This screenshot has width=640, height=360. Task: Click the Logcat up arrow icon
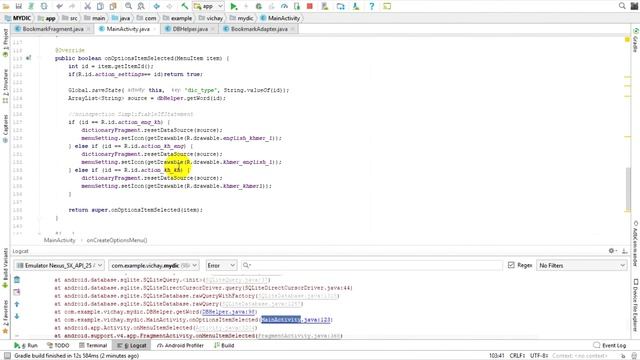point(17,304)
